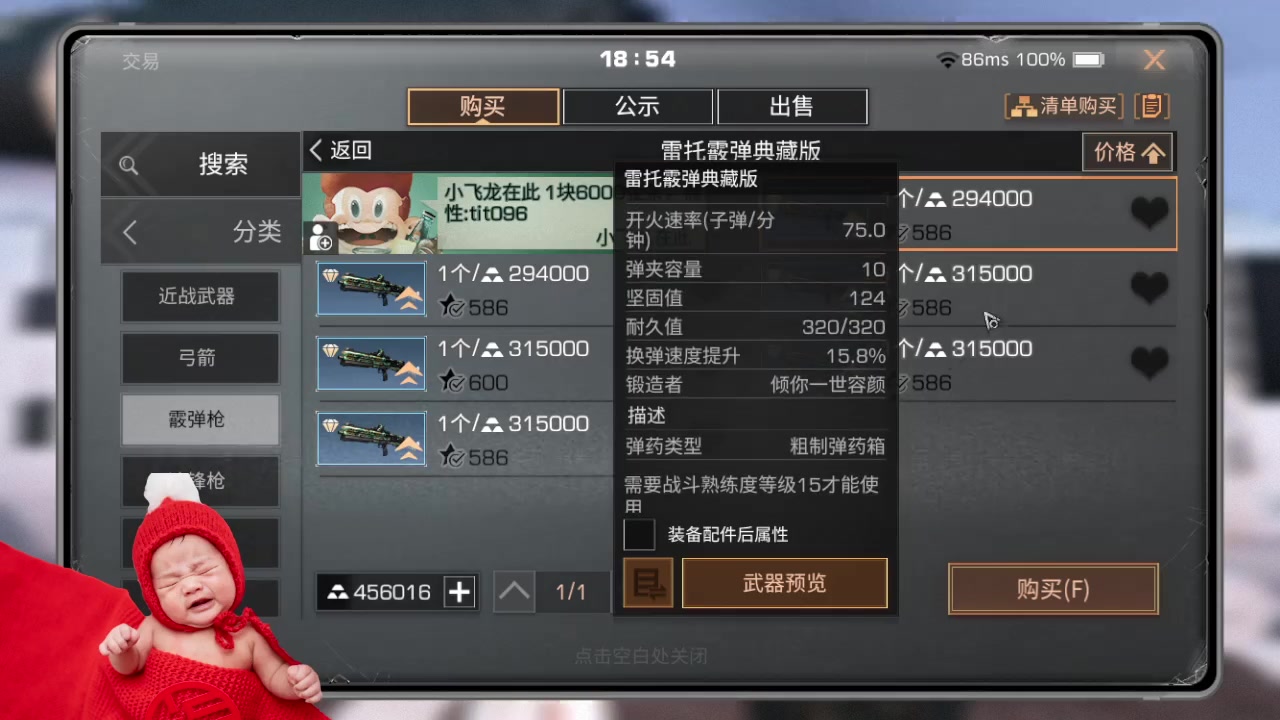Go to previous page with up arrow
This screenshot has height=720, width=1280.
tap(515, 592)
